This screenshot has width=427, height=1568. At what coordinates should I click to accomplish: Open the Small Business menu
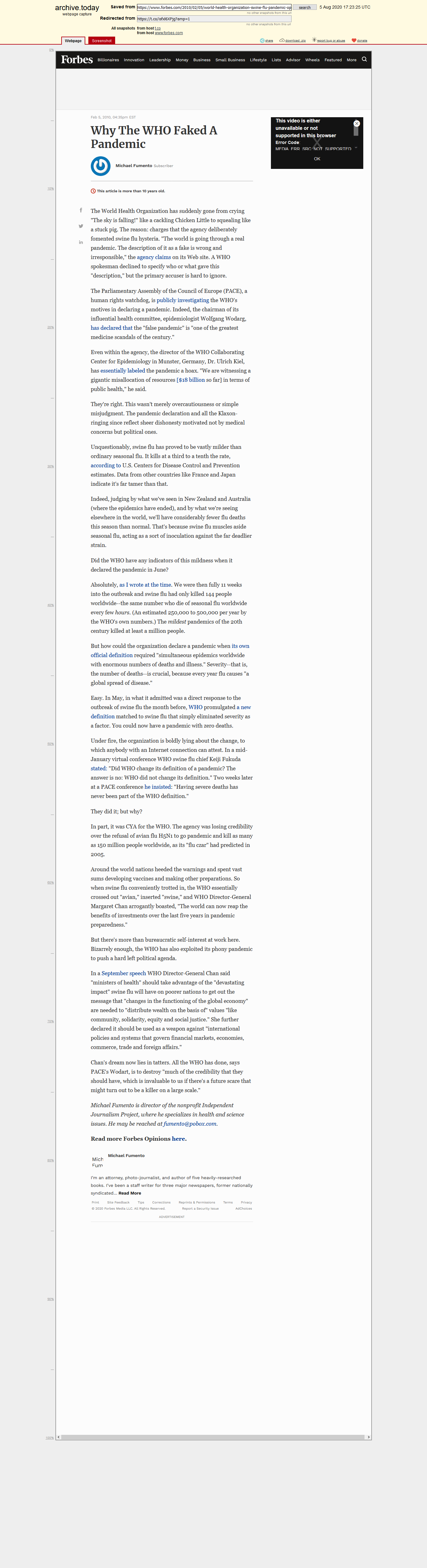[x=230, y=60]
